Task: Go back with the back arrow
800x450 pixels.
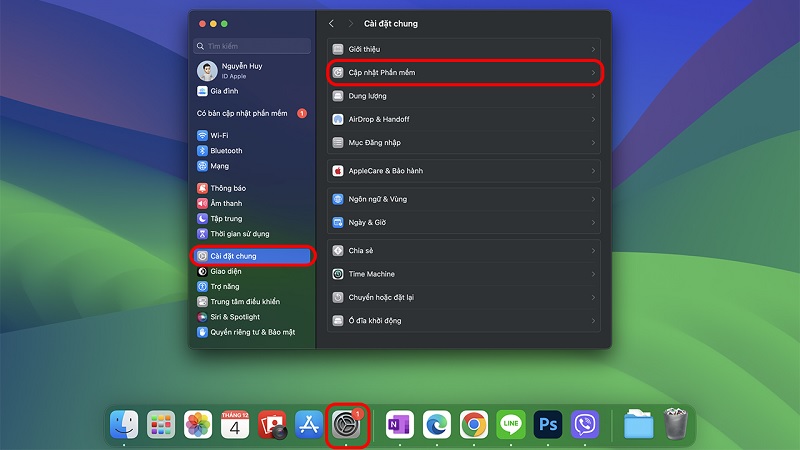Action: [332, 23]
